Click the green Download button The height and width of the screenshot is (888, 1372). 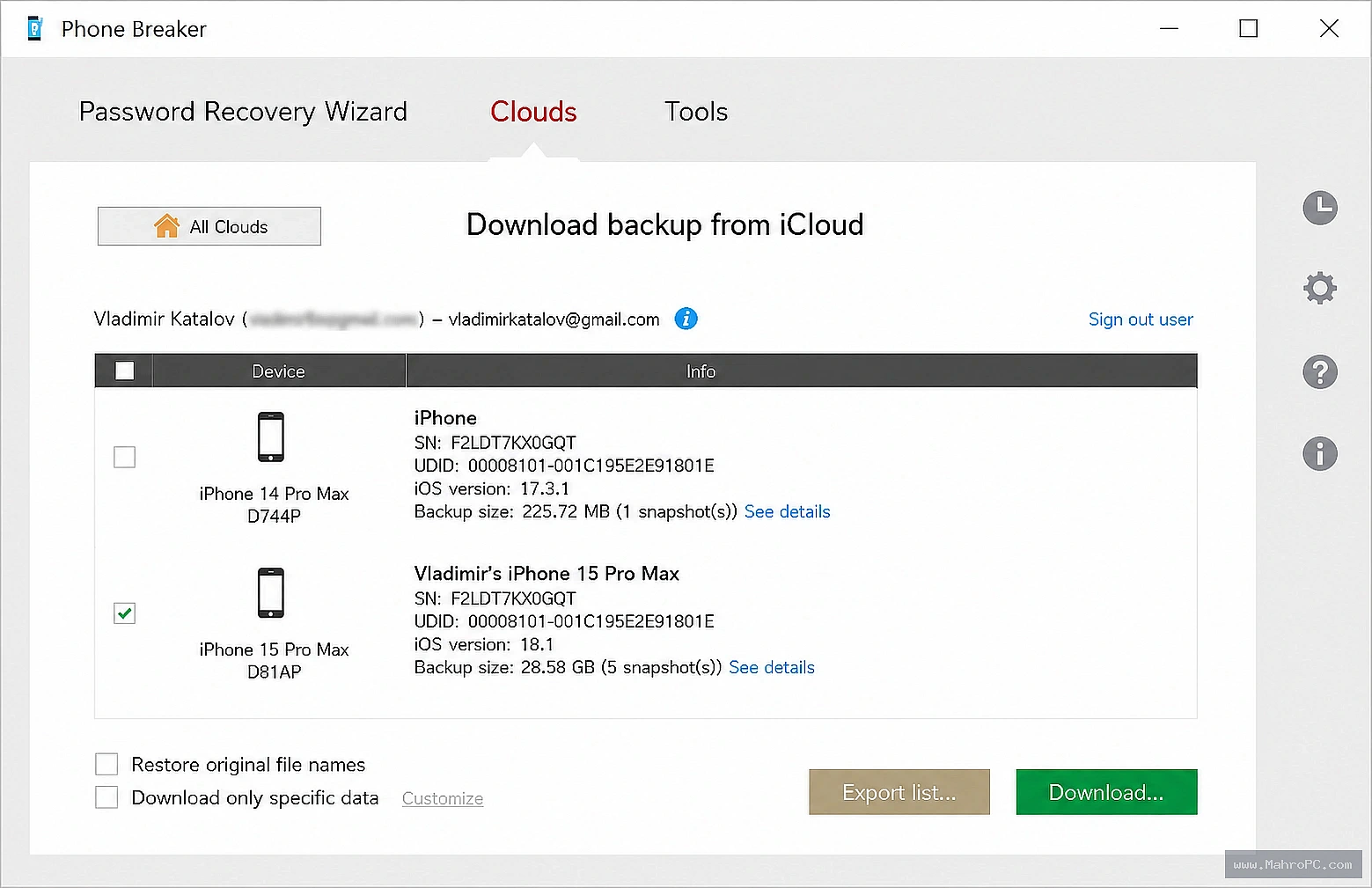point(1106,792)
